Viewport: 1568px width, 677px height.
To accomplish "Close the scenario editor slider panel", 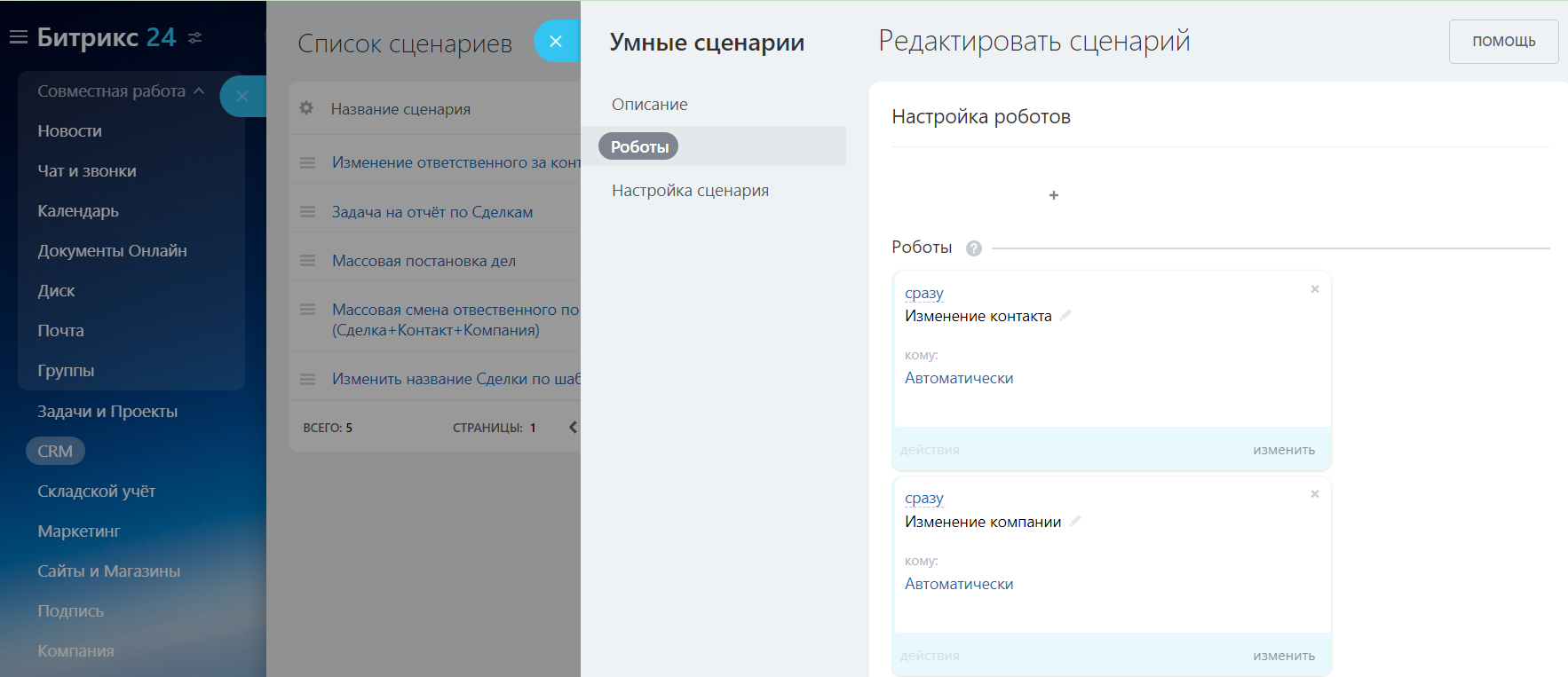I will point(556,41).
